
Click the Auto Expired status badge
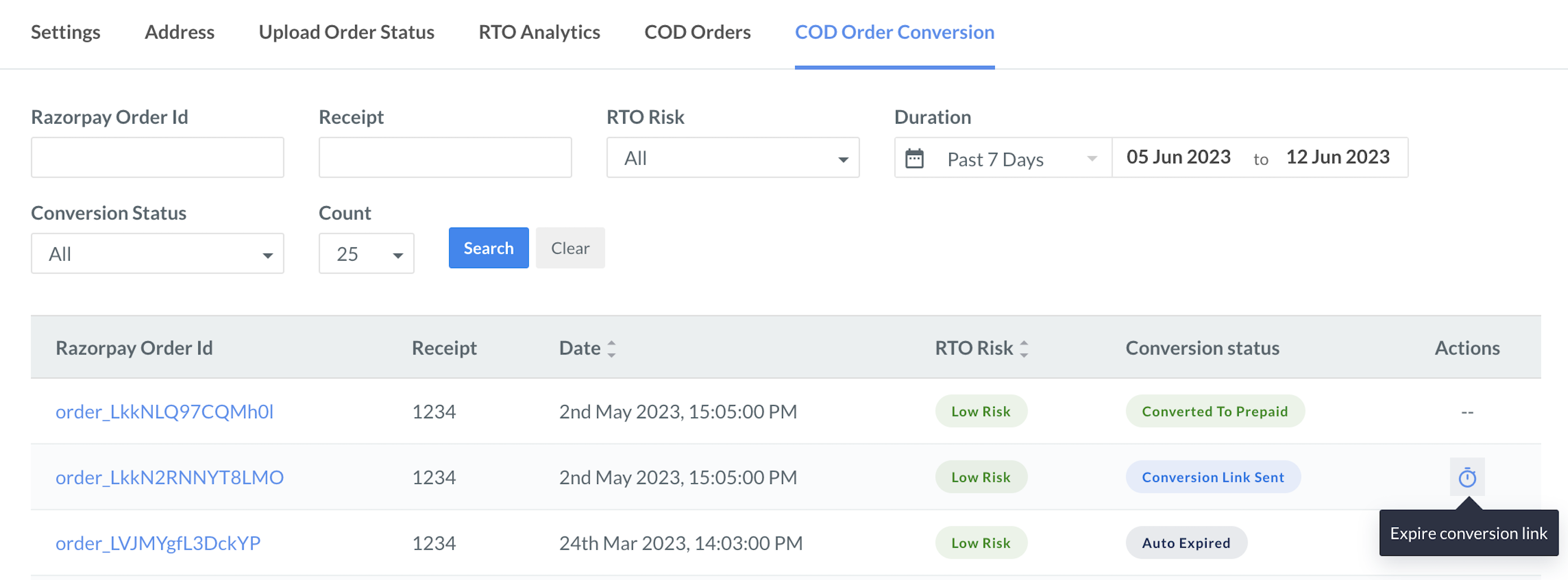1186,543
